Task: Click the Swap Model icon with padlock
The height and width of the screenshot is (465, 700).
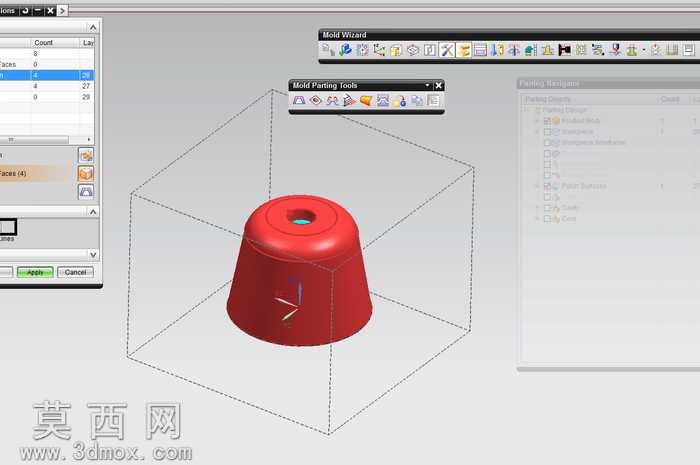Action: point(400,100)
